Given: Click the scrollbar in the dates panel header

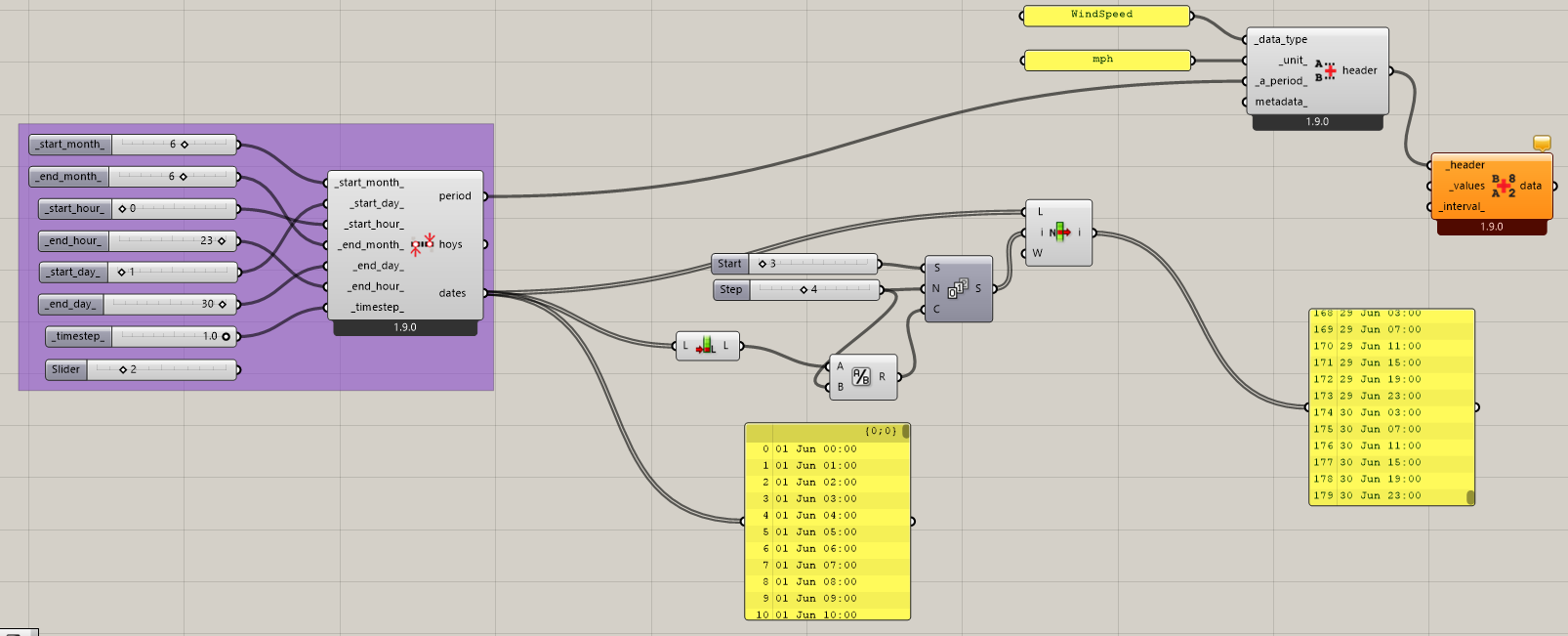Looking at the screenshot, I should (906, 431).
